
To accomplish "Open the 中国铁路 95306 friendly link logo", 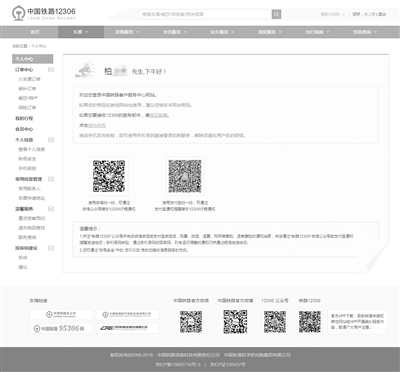I will (61, 328).
